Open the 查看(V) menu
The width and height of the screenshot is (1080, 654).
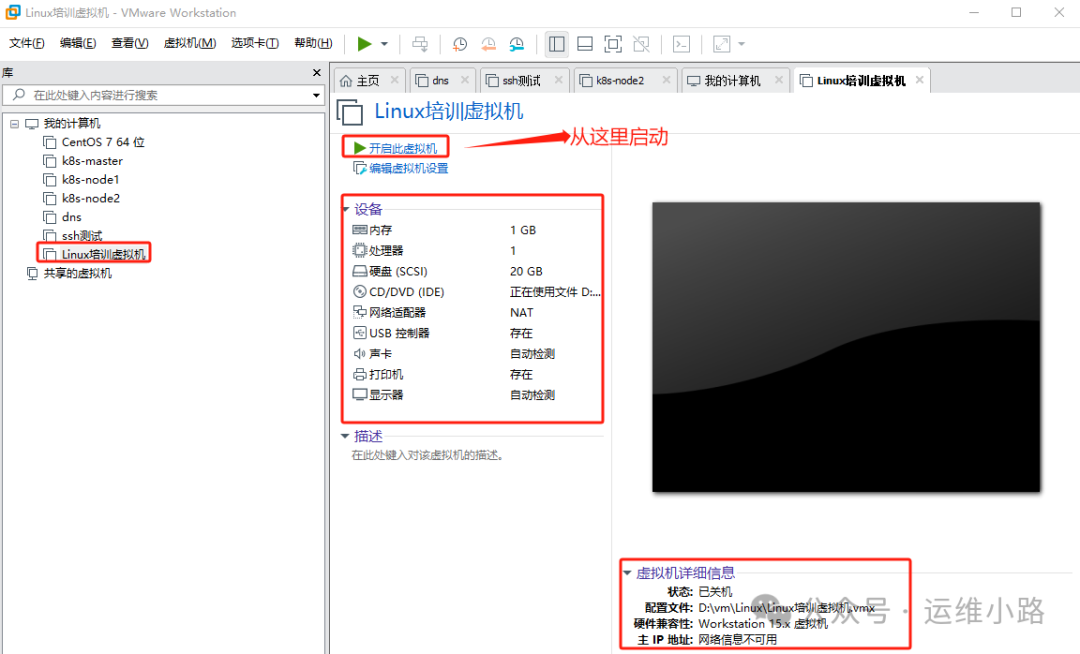129,43
